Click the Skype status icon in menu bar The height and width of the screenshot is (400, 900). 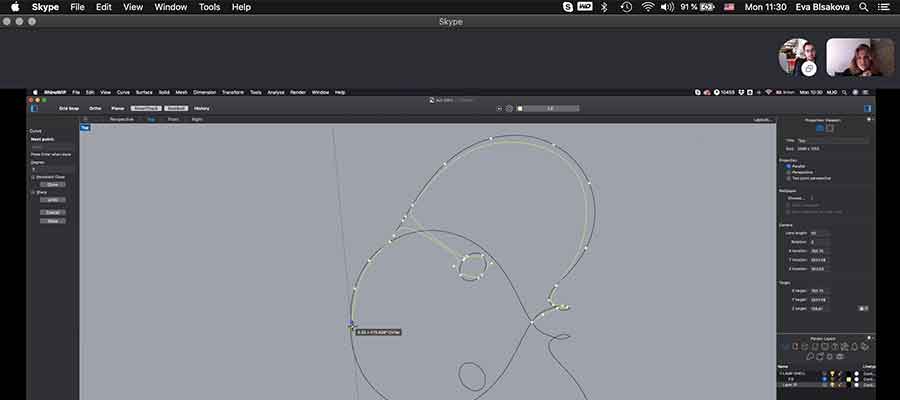pos(568,7)
